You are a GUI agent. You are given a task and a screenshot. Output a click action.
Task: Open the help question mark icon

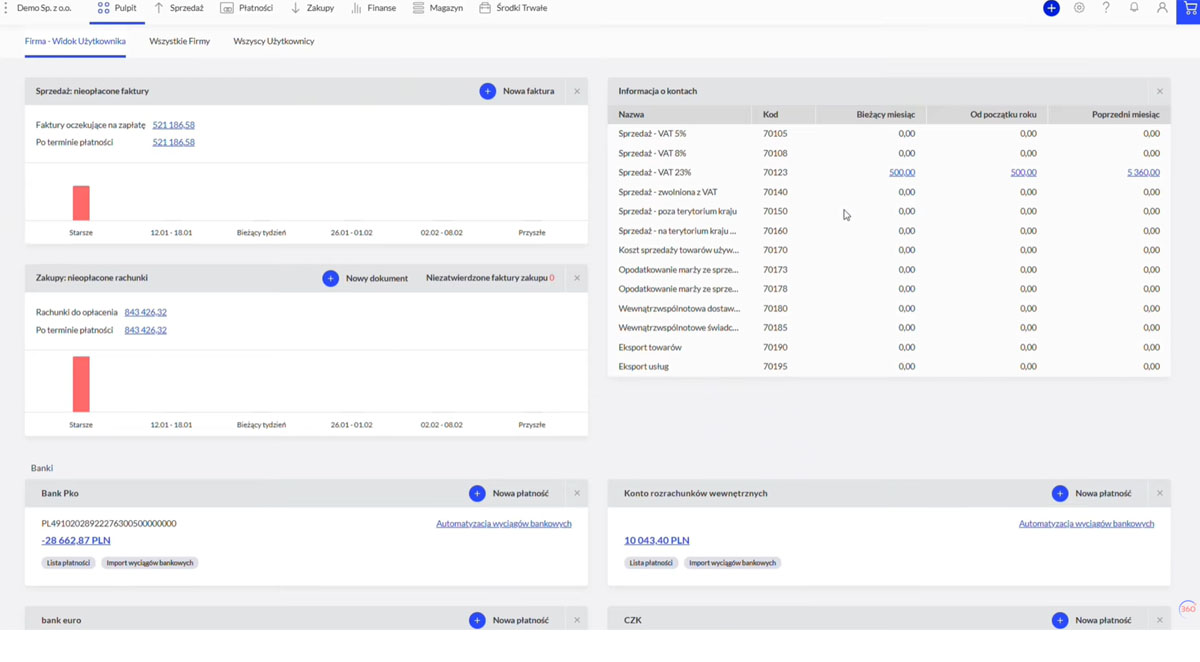coord(1106,8)
